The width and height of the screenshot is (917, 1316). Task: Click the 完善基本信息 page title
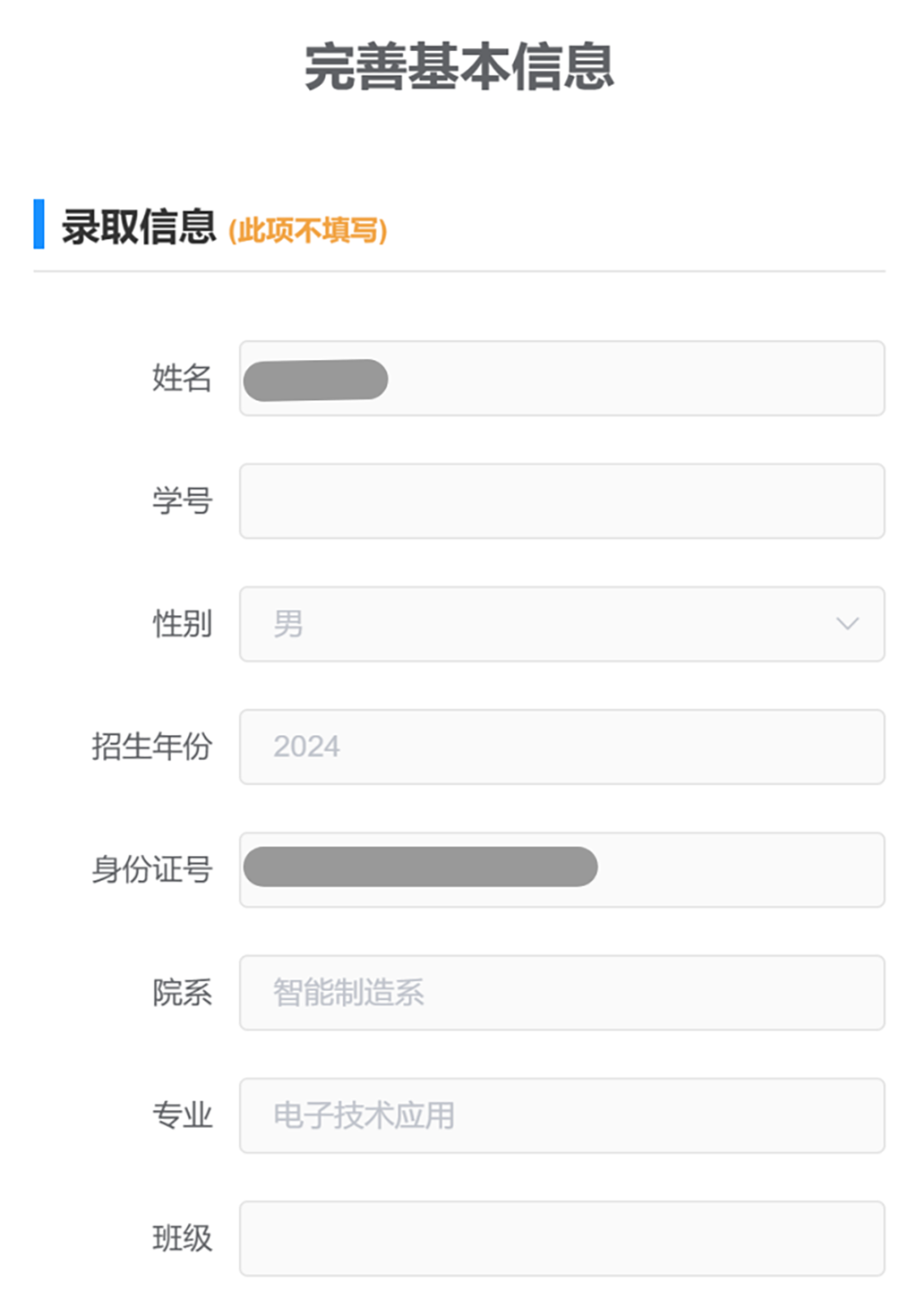[x=458, y=67]
